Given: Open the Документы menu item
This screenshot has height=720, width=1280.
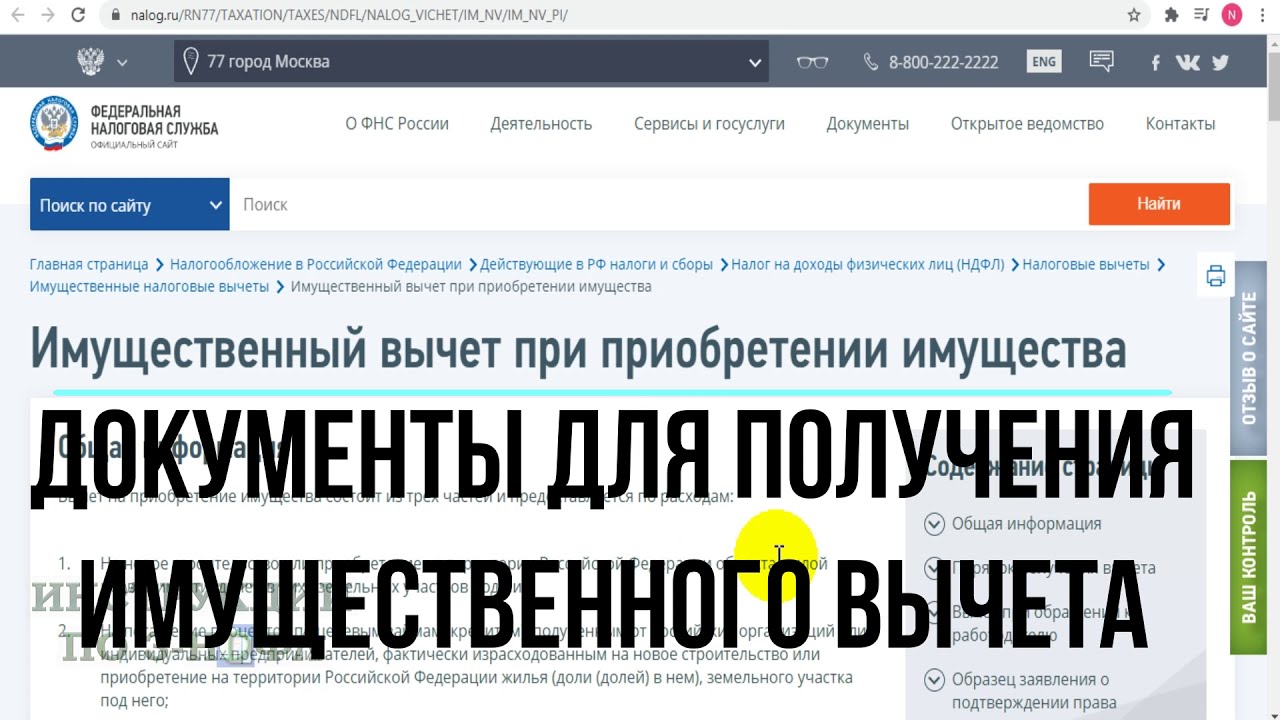Looking at the screenshot, I should tap(867, 124).
